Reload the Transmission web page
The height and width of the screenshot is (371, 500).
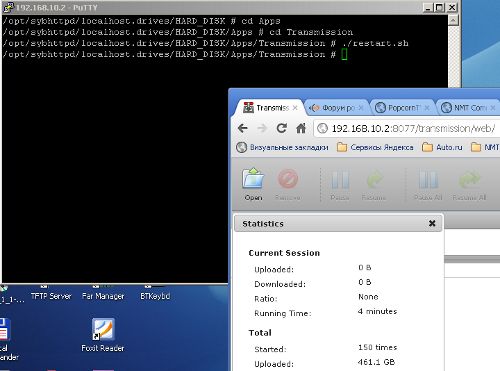click(282, 128)
